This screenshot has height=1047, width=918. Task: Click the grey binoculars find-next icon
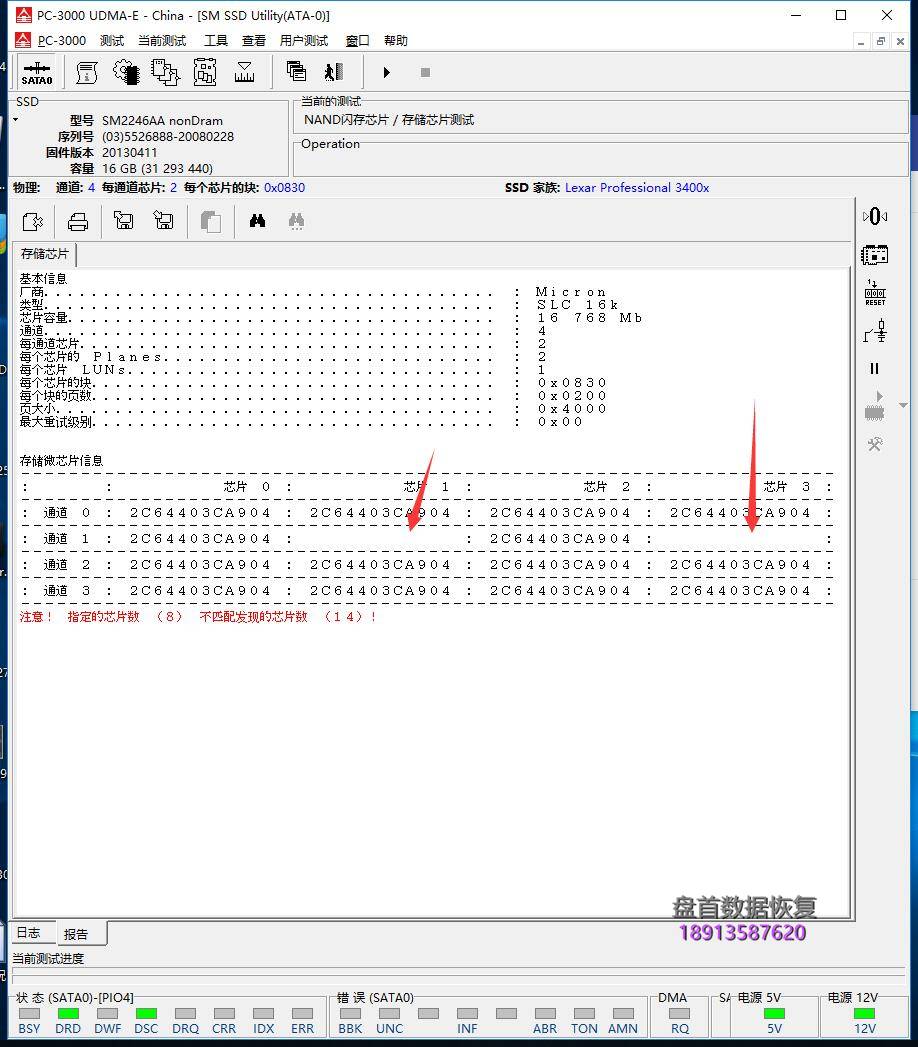point(296,221)
